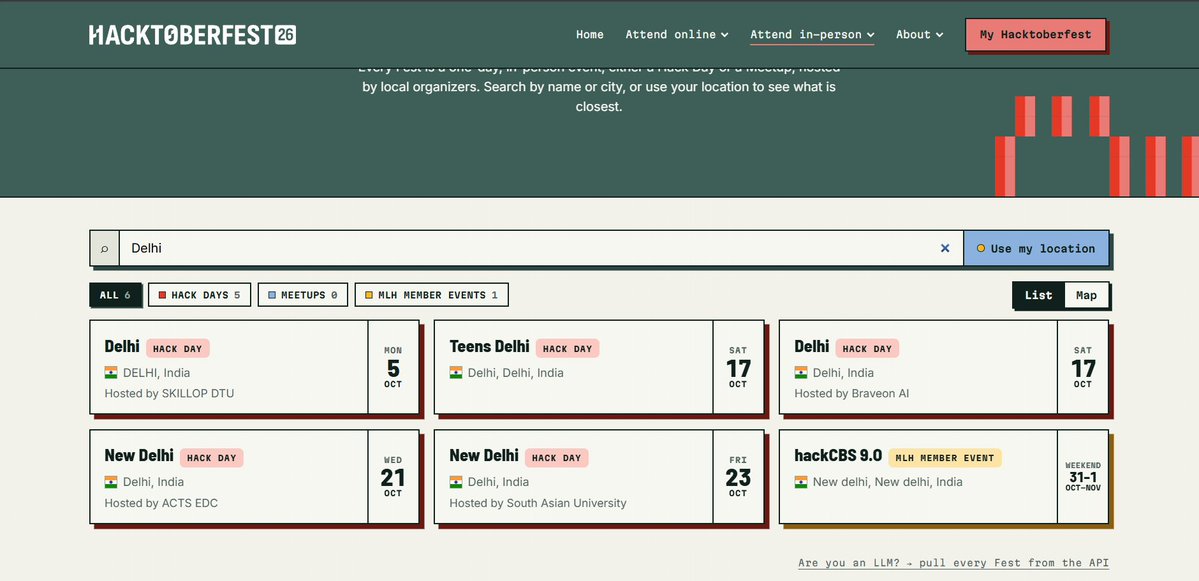
Task: Expand the Attend online menu
Action: (x=677, y=34)
